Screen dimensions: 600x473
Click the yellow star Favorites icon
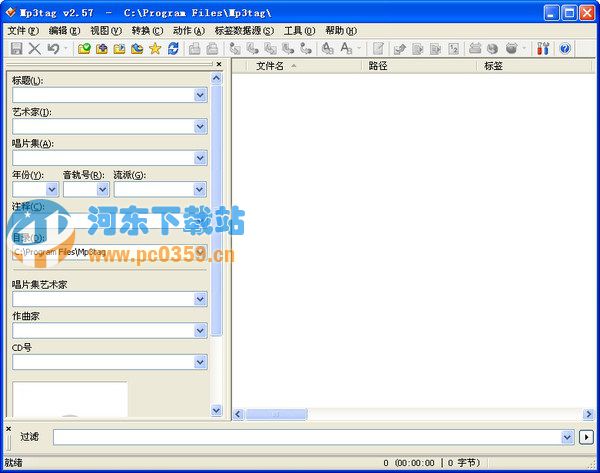(x=155, y=49)
